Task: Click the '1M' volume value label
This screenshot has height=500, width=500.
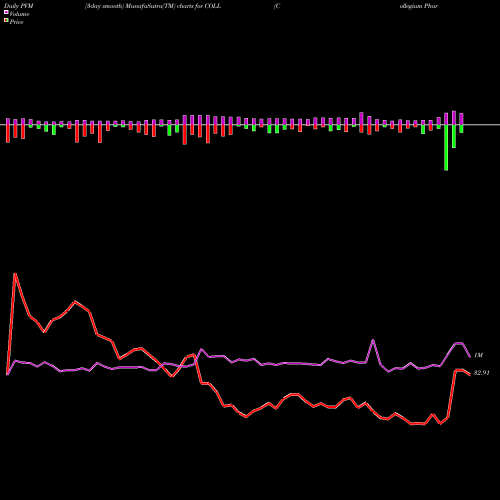Action: coord(478,355)
